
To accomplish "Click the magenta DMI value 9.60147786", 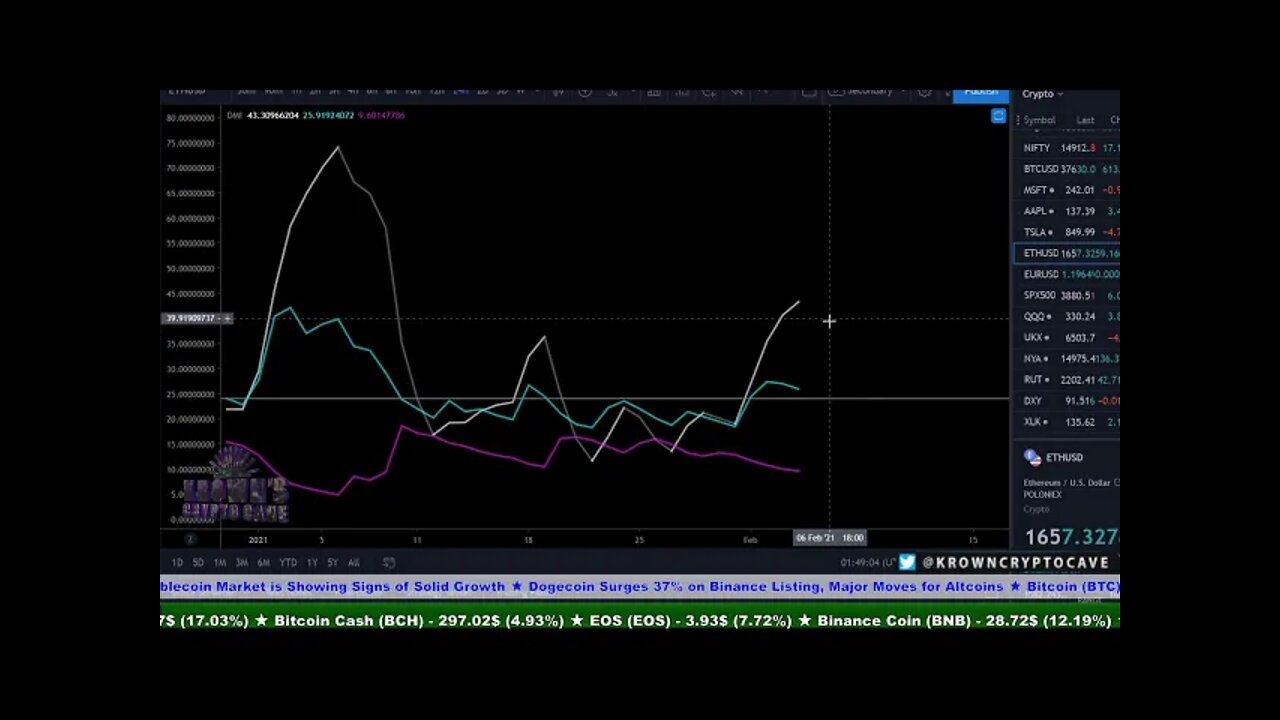I will [381, 115].
